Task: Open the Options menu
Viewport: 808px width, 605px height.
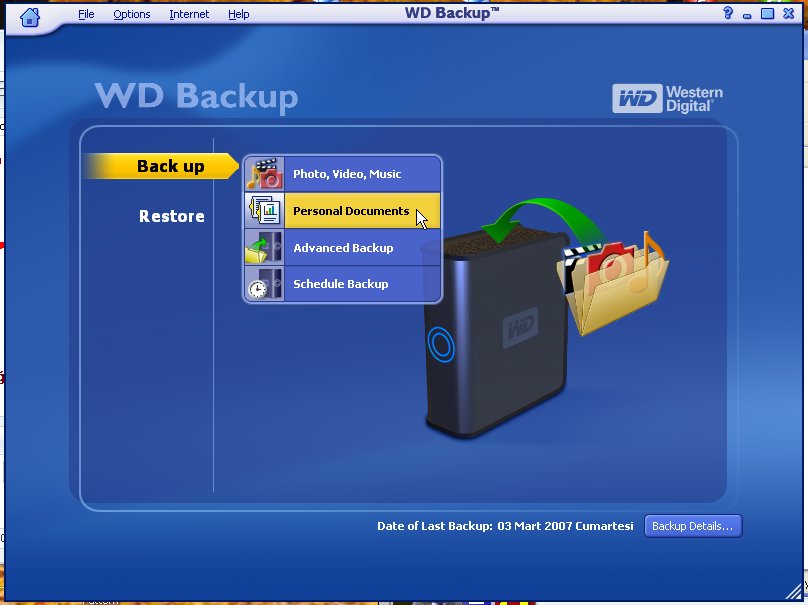Action: pyautogui.click(x=132, y=14)
